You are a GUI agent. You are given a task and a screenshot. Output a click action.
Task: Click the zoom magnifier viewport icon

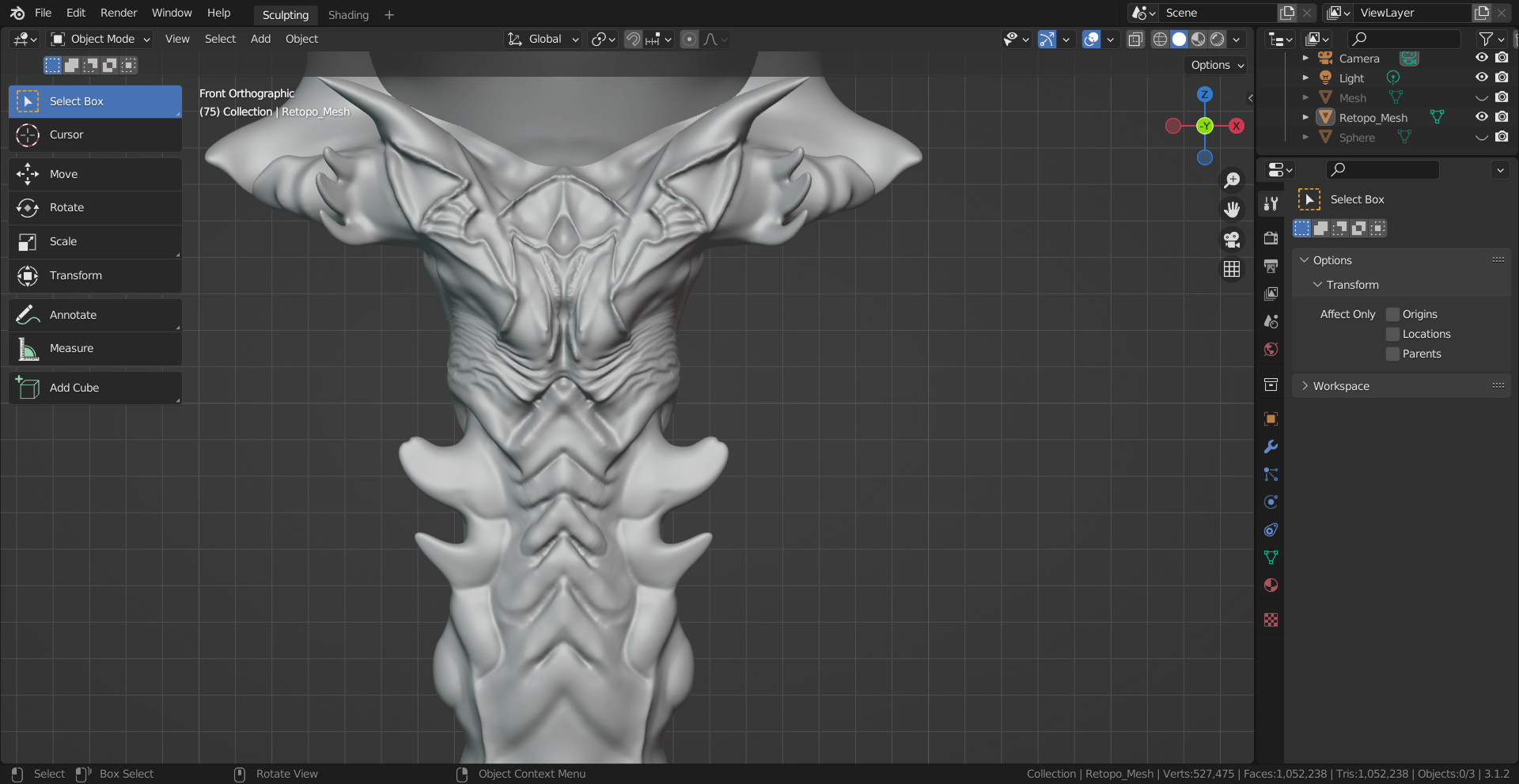click(x=1232, y=180)
